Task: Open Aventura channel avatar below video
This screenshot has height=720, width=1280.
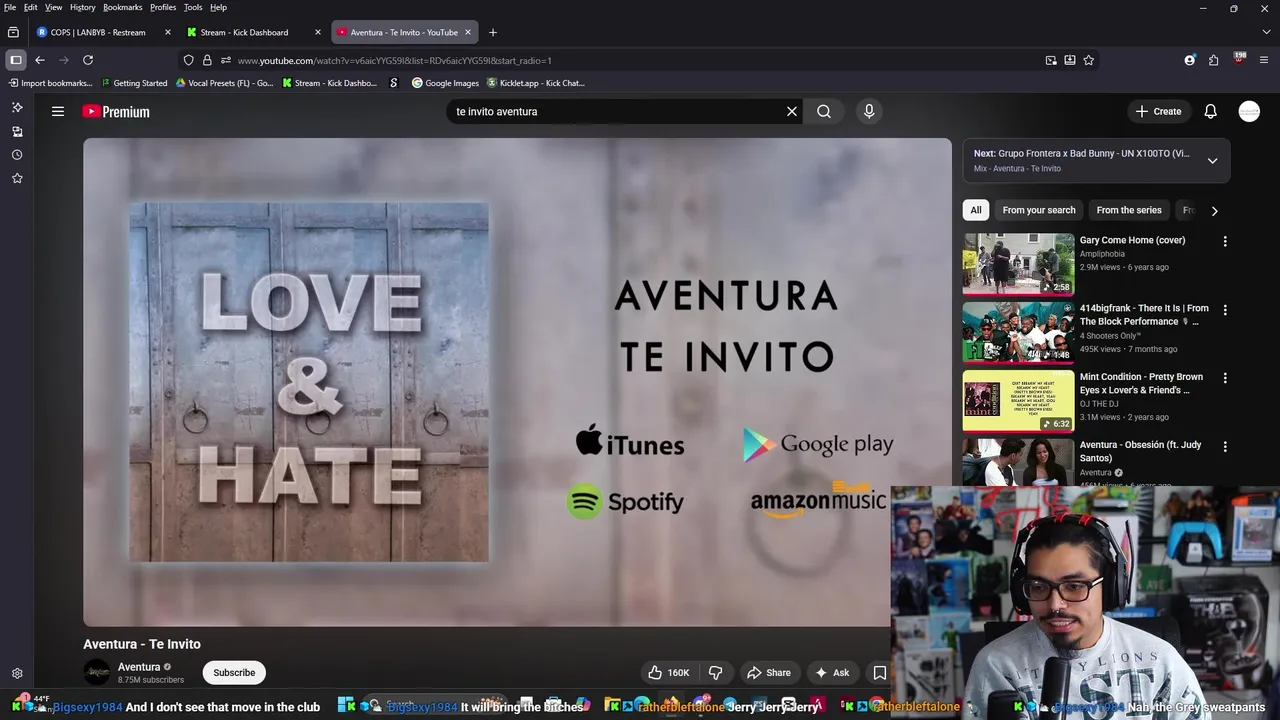Action: (x=97, y=673)
